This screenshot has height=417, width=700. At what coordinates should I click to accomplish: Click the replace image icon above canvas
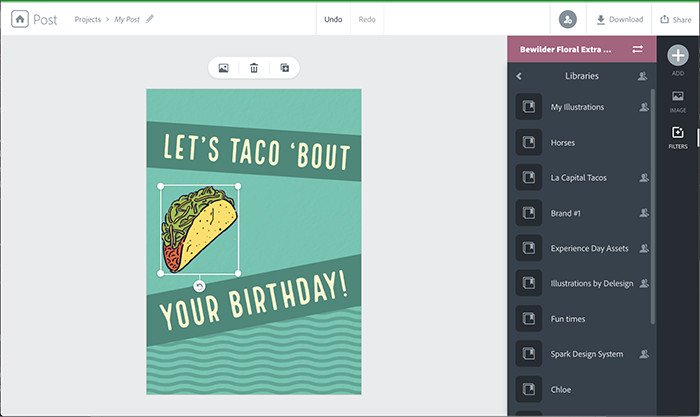click(x=224, y=68)
